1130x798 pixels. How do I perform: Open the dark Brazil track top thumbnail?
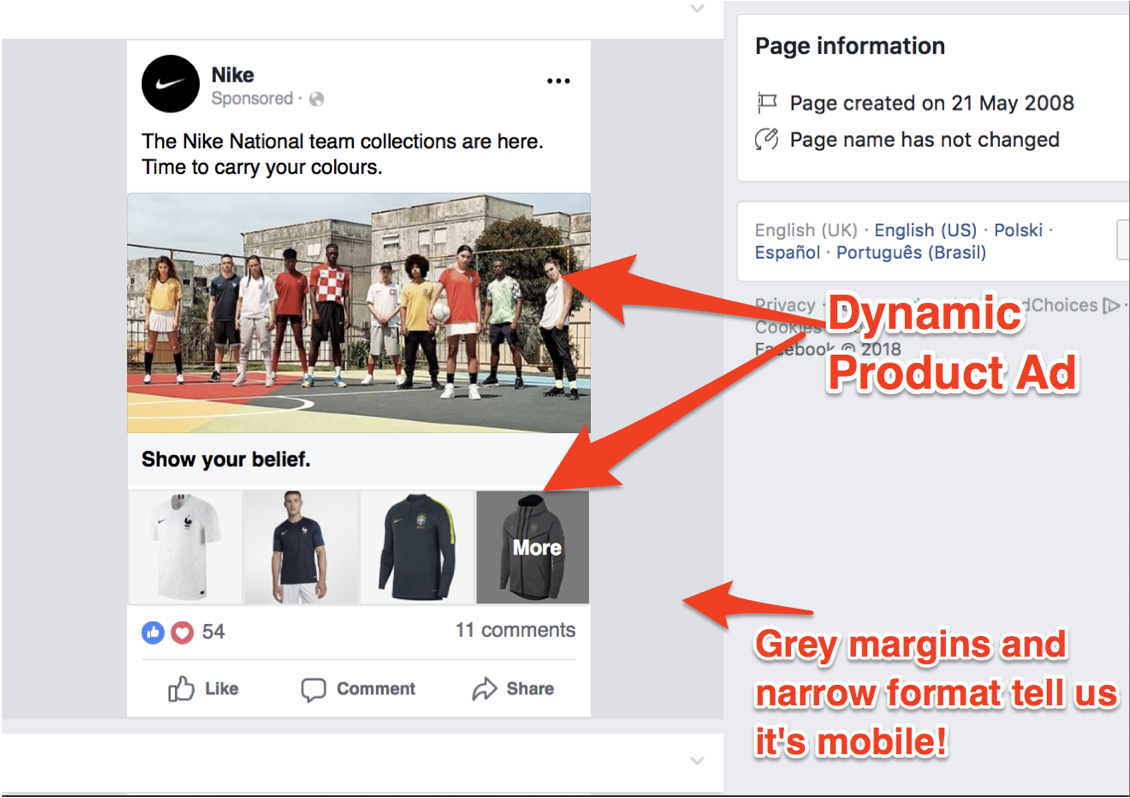click(417, 547)
